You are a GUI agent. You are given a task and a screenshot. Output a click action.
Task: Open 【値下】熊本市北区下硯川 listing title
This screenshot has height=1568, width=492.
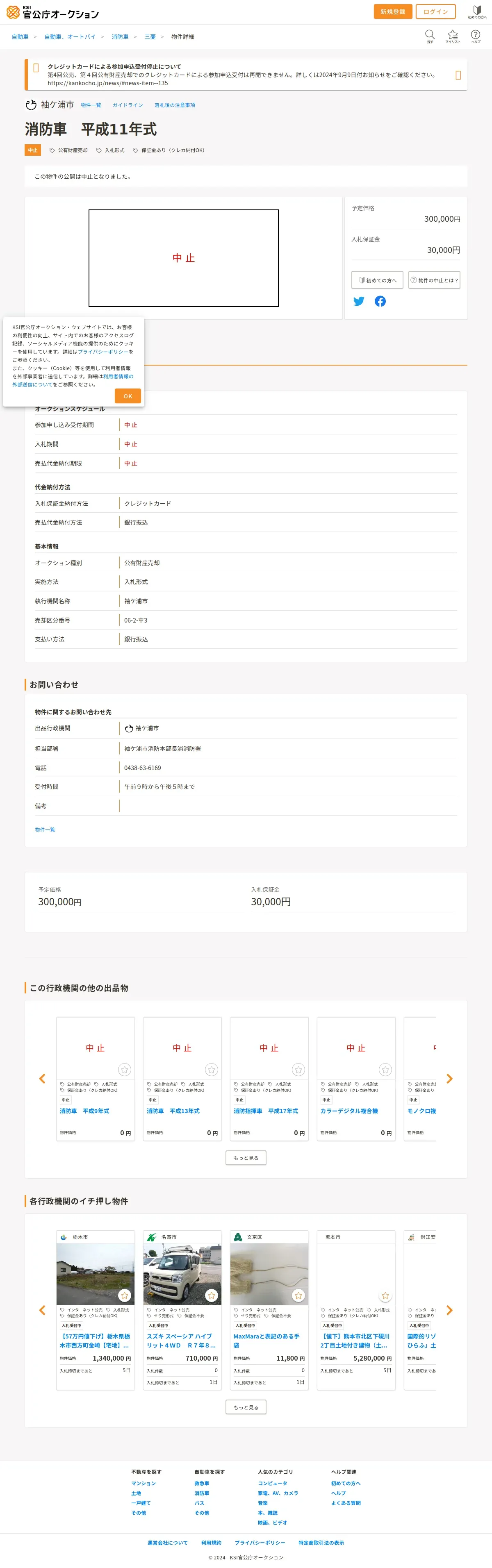355,1341
